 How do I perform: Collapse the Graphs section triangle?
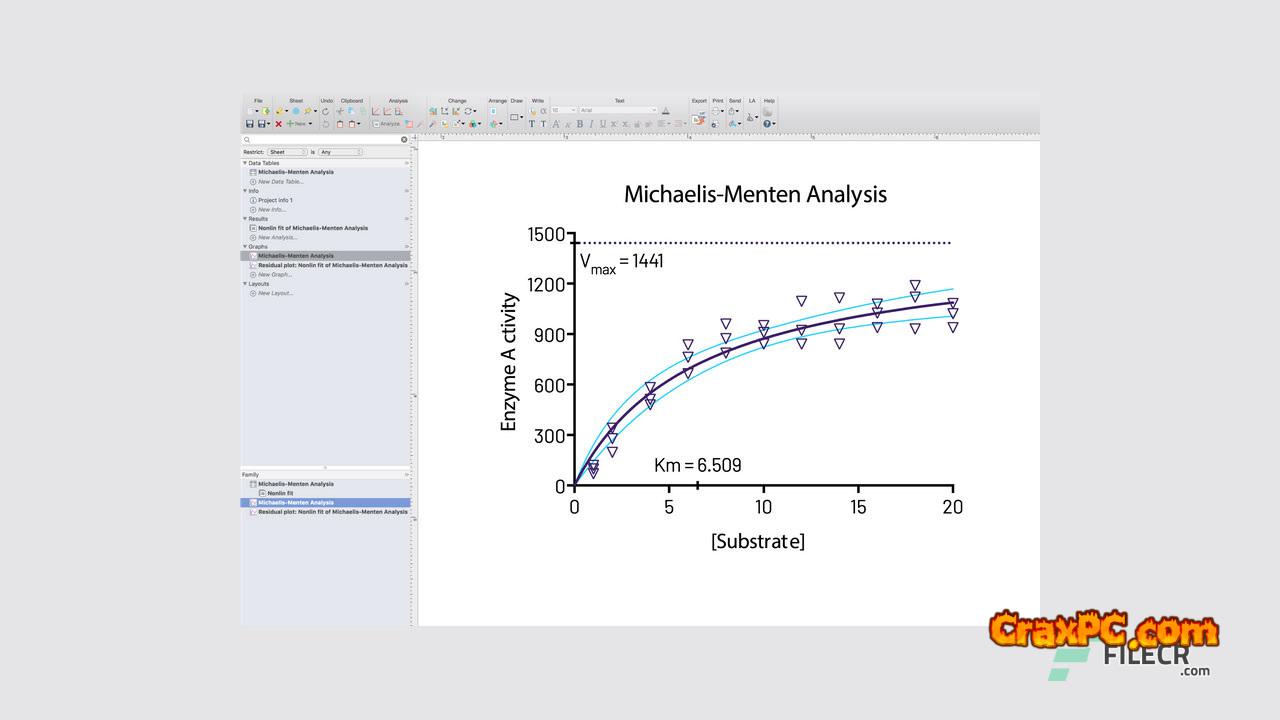[245, 247]
